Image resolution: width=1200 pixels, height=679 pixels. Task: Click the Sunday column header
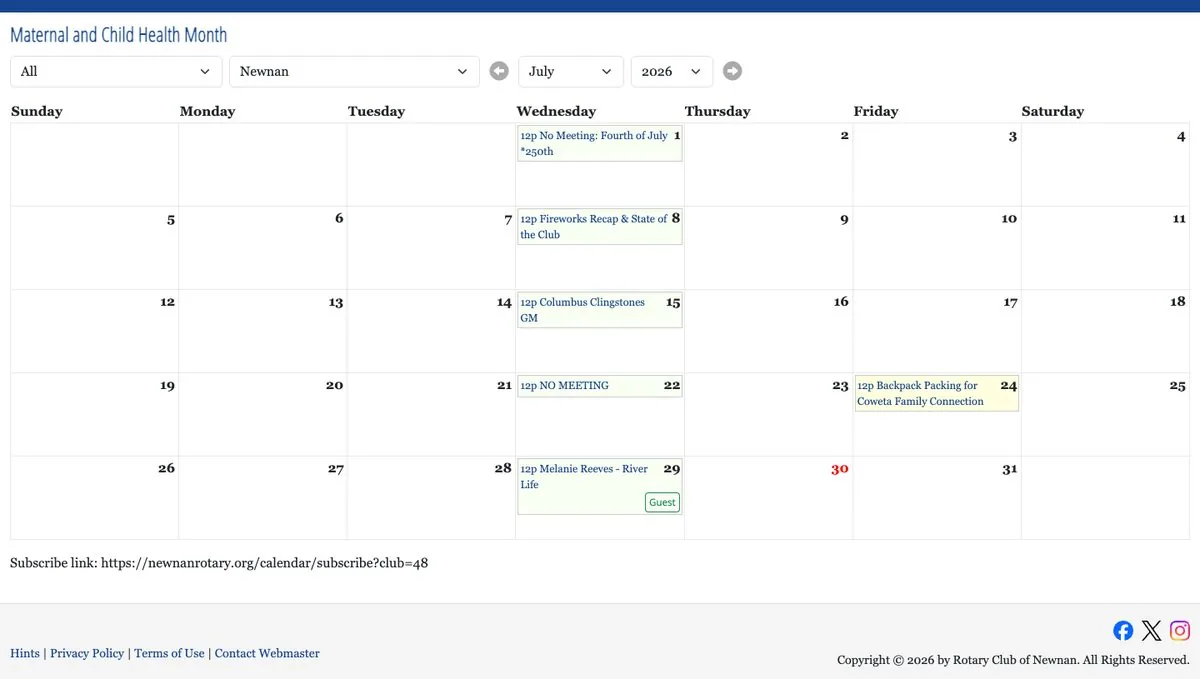(37, 111)
